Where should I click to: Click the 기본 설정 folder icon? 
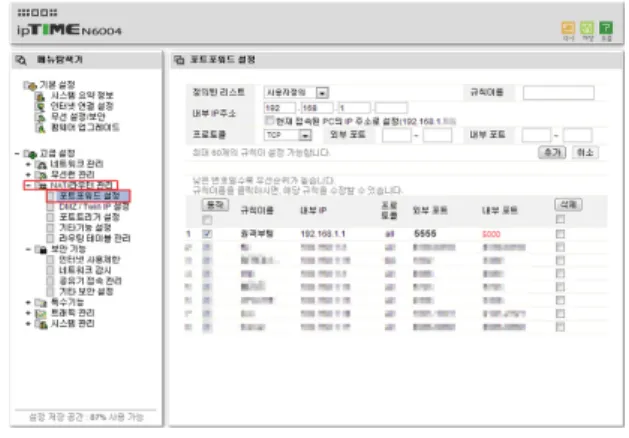[x=30, y=85]
